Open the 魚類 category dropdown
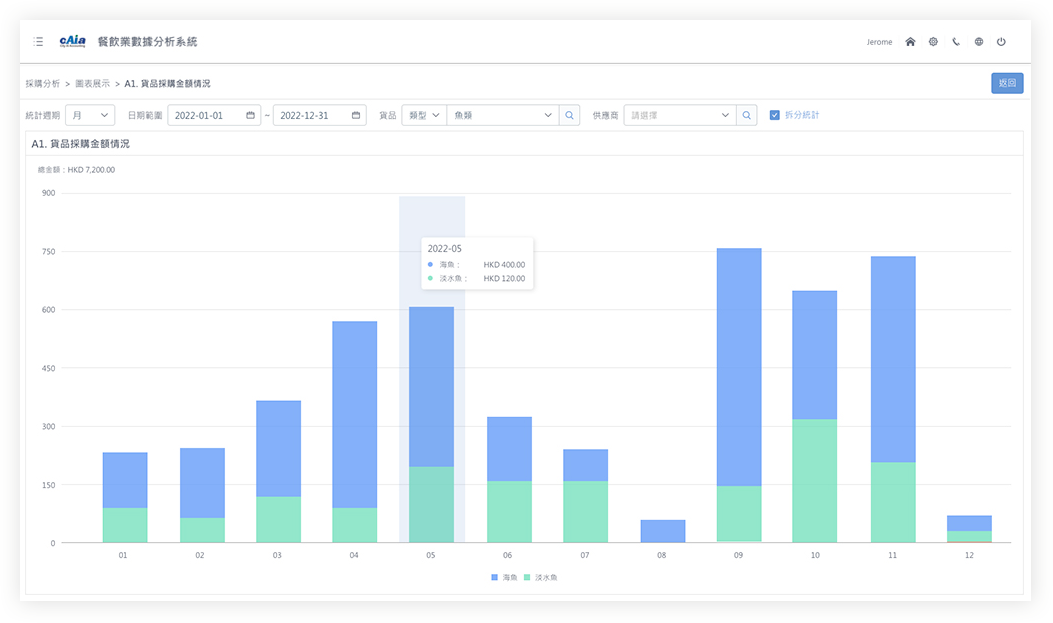Screen dimensions: 1053x623 pyautogui.click(x=502, y=115)
